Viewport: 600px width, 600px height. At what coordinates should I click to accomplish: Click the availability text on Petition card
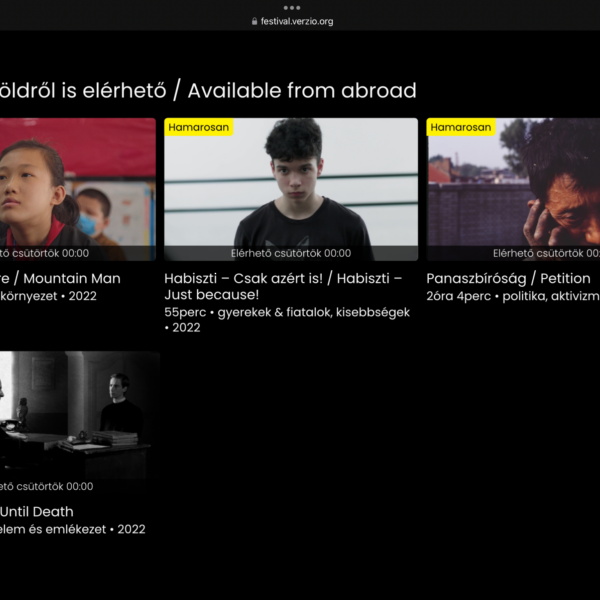tap(546, 253)
